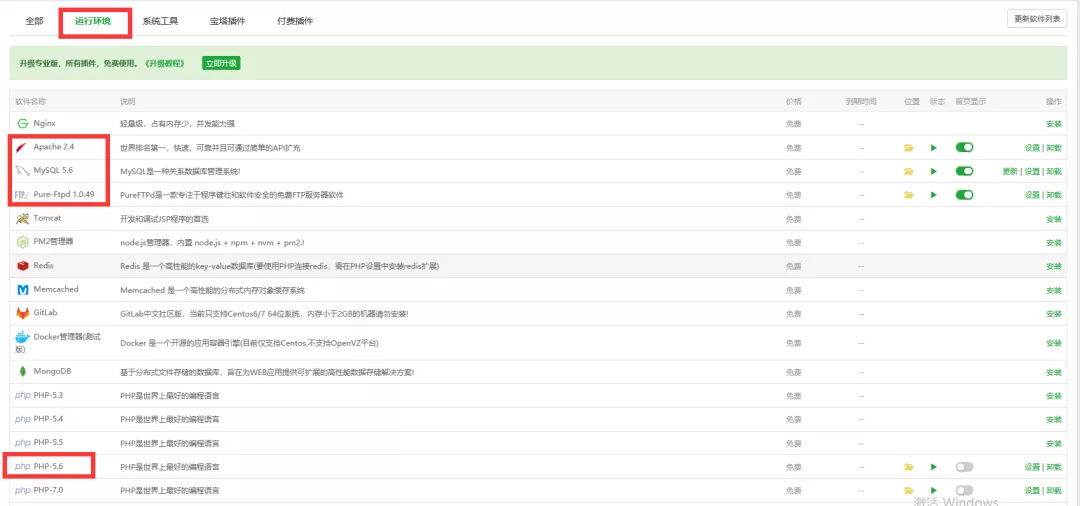1080x506 pixels.
Task: Toggle homepage display for Pure-Ftpd
Action: tap(964, 195)
